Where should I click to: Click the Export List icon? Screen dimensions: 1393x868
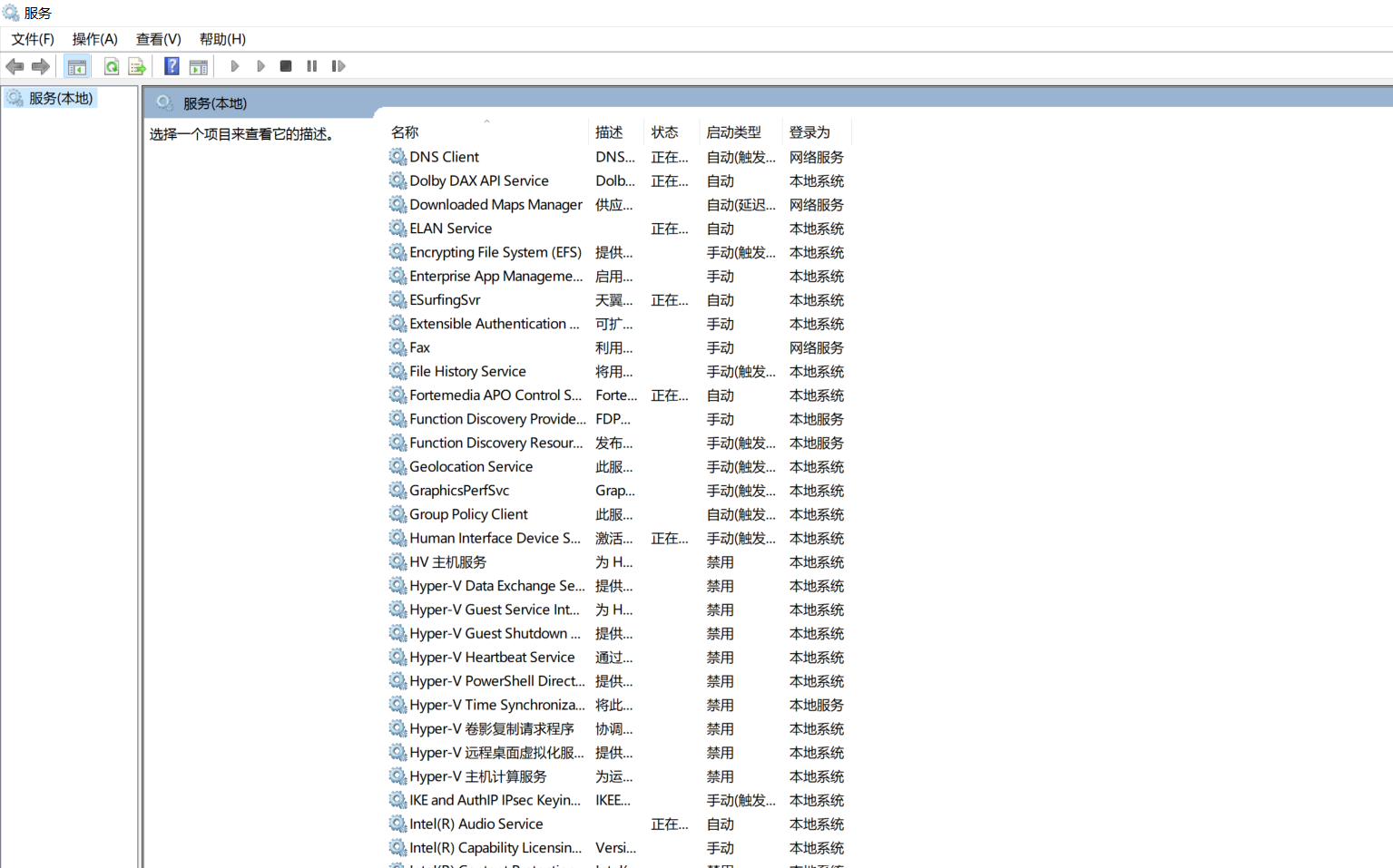pos(137,65)
